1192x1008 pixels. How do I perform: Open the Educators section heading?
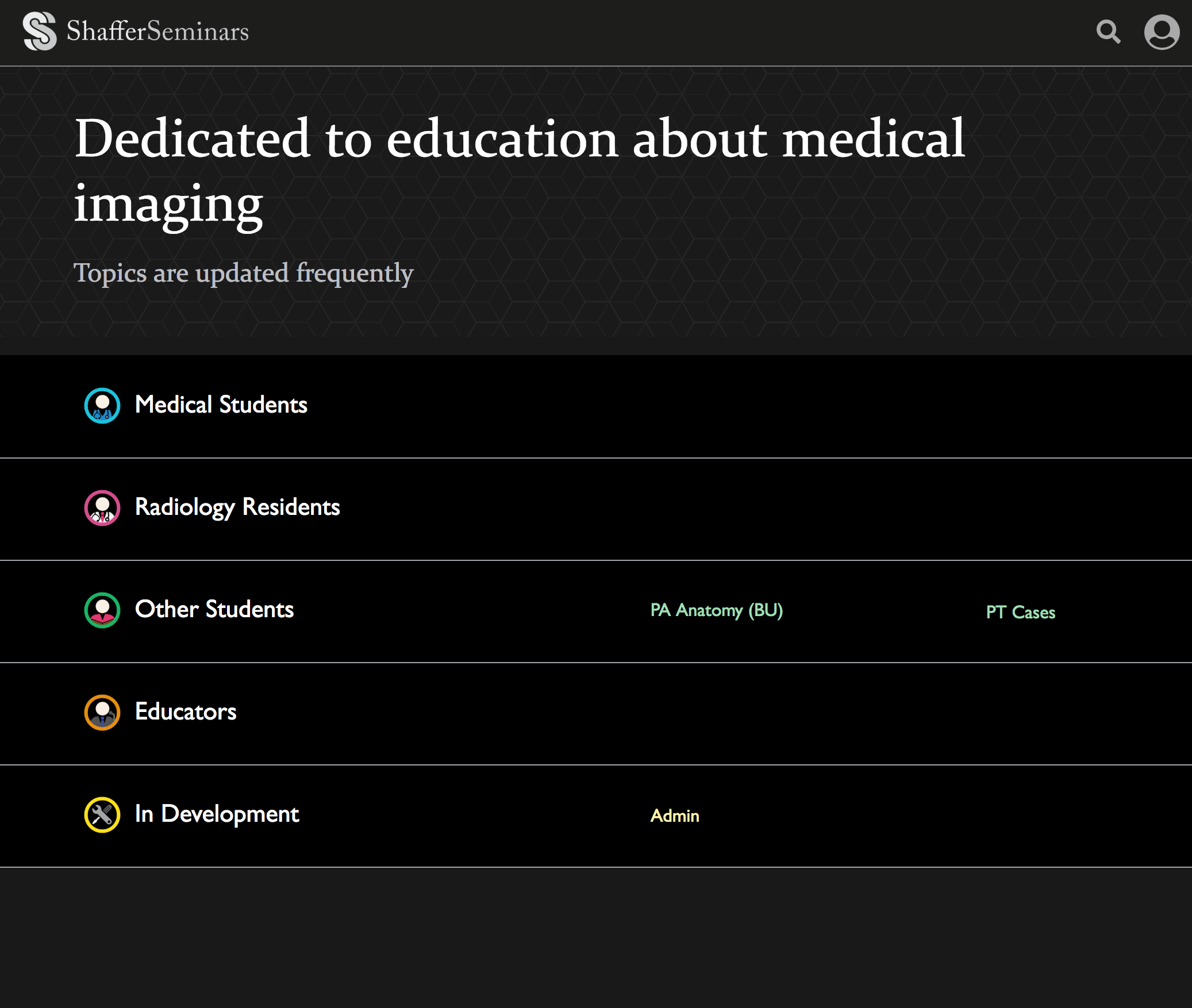(x=186, y=711)
